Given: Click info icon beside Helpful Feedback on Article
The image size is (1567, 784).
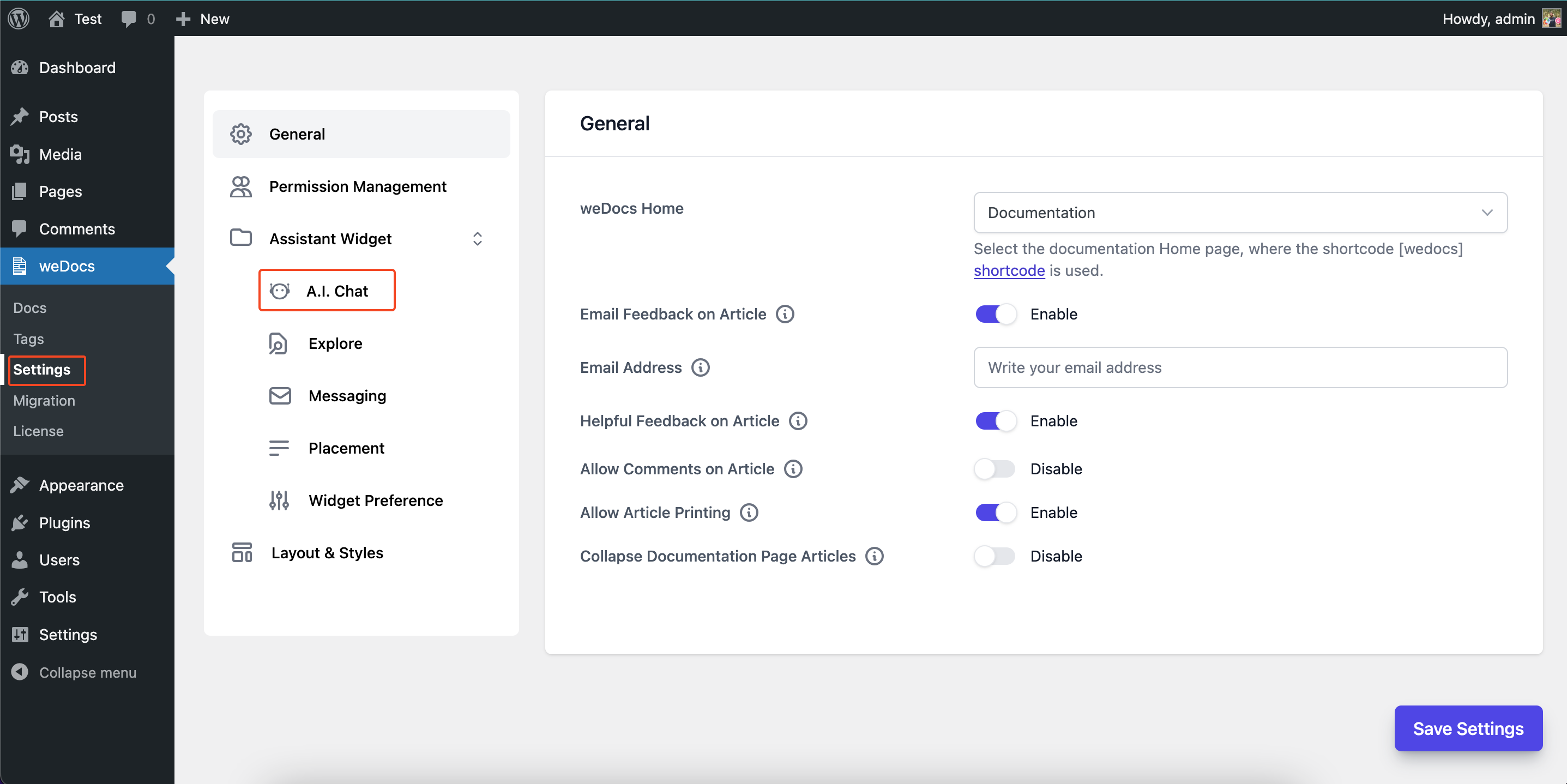Looking at the screenshot, I should pyautogui.click(x=798, y=421).
